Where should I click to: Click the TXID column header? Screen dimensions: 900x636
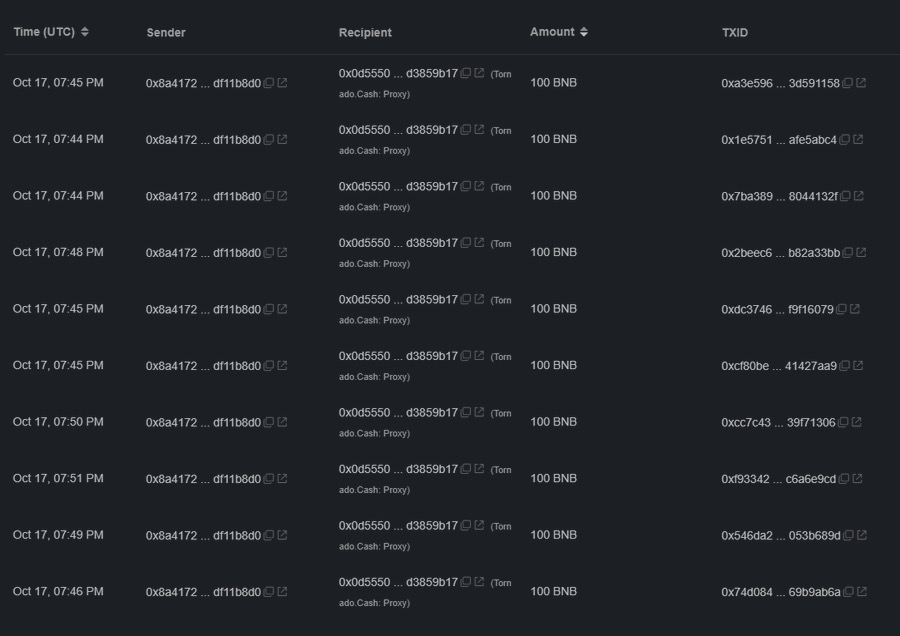point(735,32)
